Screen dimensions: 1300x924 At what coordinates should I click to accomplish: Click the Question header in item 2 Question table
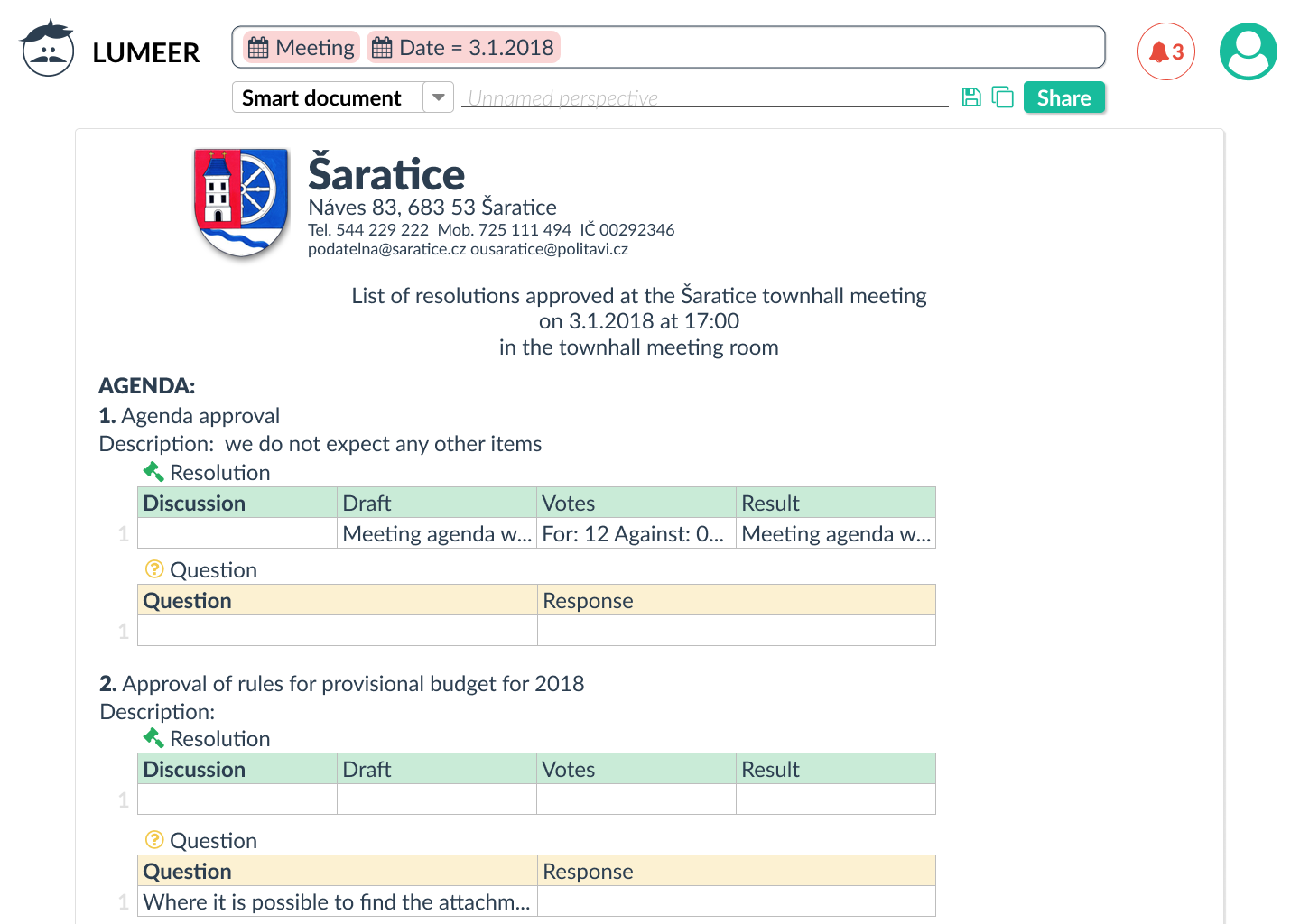tap(338, 871)
